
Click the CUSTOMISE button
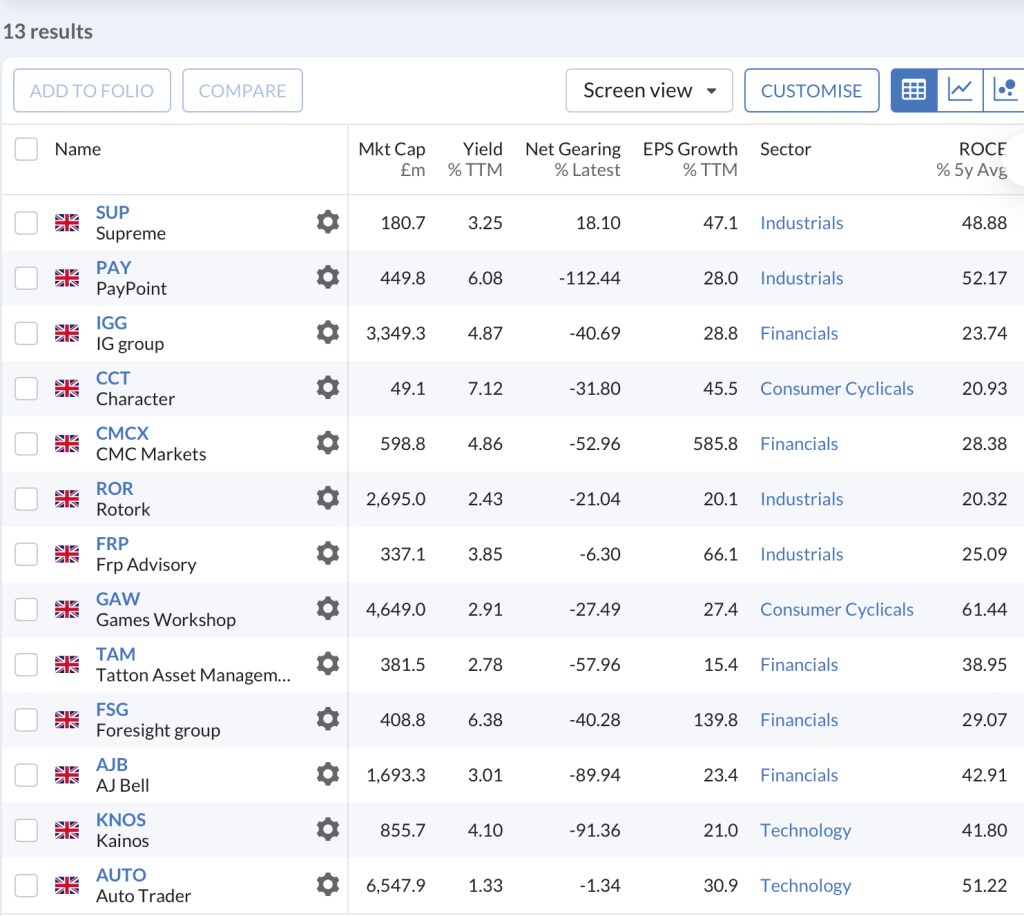coord(811,90)
